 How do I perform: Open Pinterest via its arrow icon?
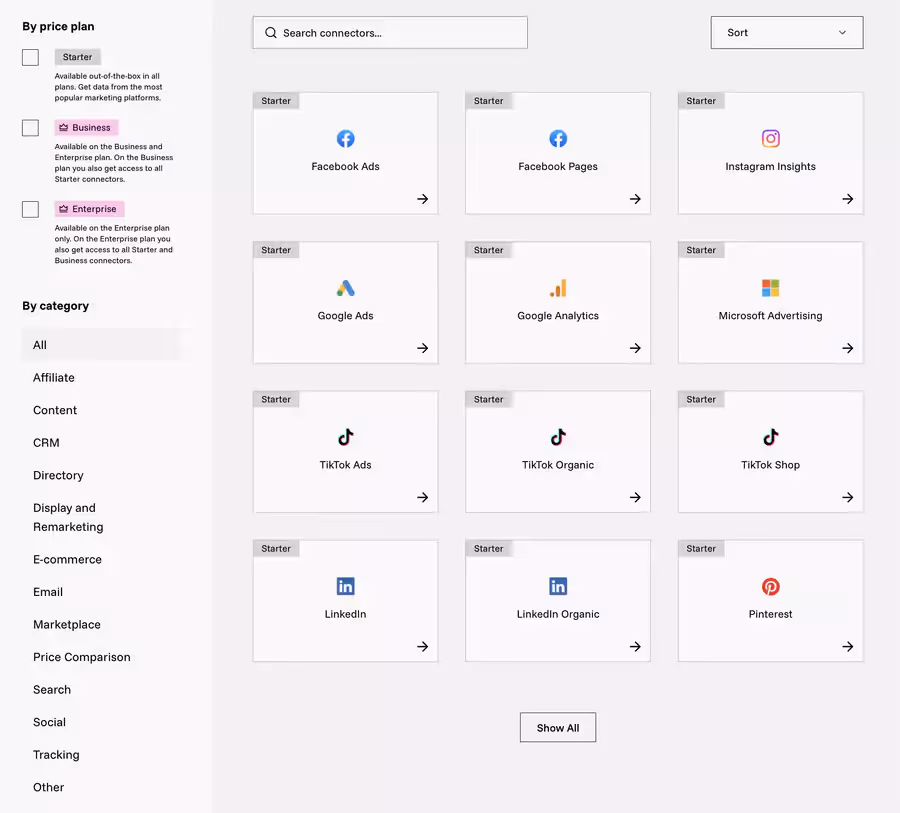pyautogui.click(x=848, y=646)
